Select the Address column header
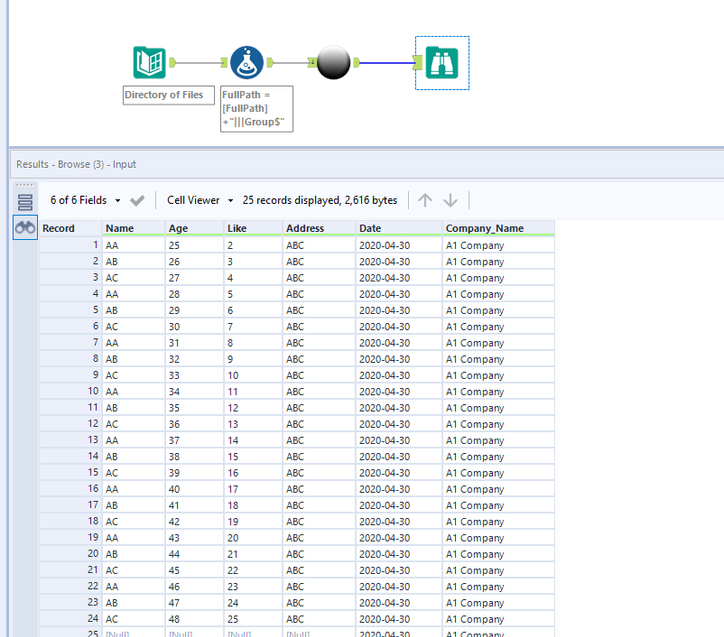 click(305, 228)
